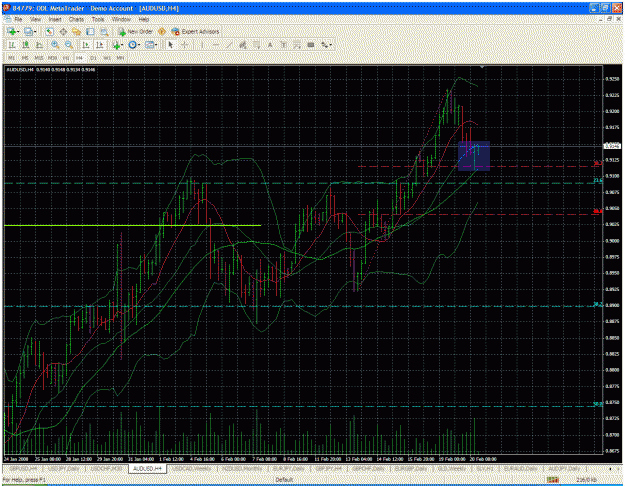Set timeframe to D1
Image resolution: width=625 pixels, height=486 pixels.
pyautogui.click(x=93, y=58)
